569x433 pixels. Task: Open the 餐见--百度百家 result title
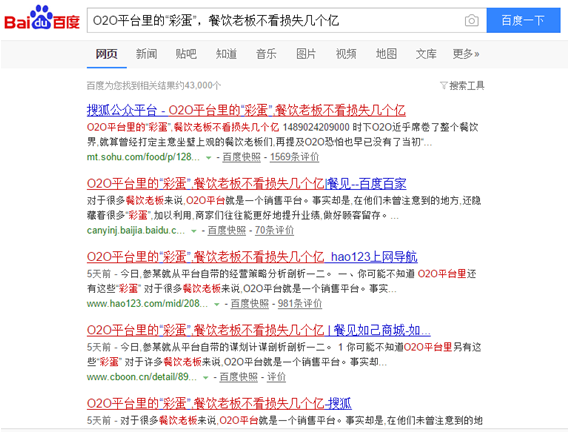(246, 184)
